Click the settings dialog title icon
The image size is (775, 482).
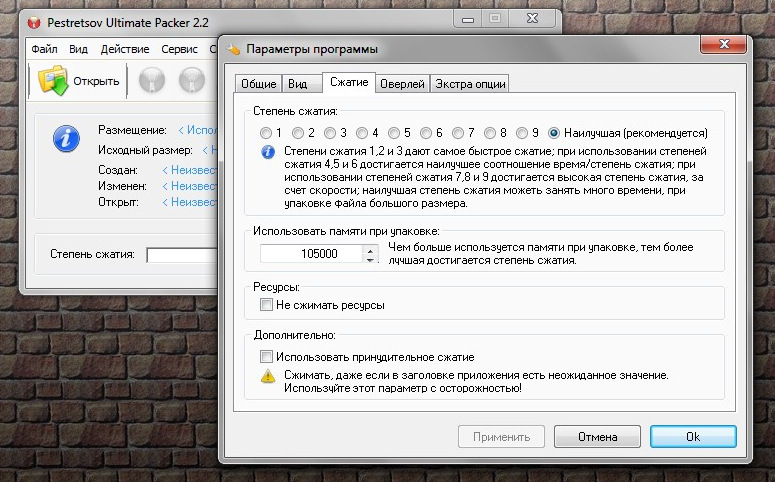coord(233,49)
